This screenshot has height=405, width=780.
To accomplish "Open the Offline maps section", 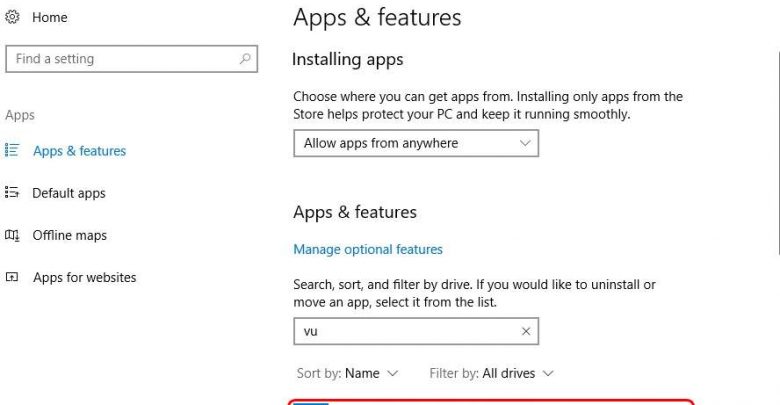I will pos(69,235).
